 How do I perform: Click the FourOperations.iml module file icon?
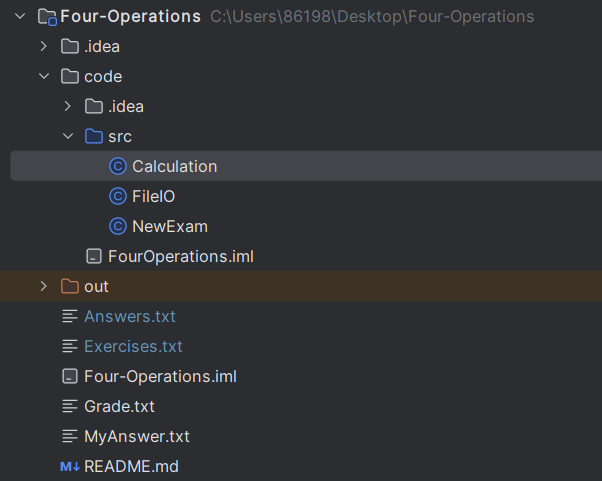coord(94,256)
